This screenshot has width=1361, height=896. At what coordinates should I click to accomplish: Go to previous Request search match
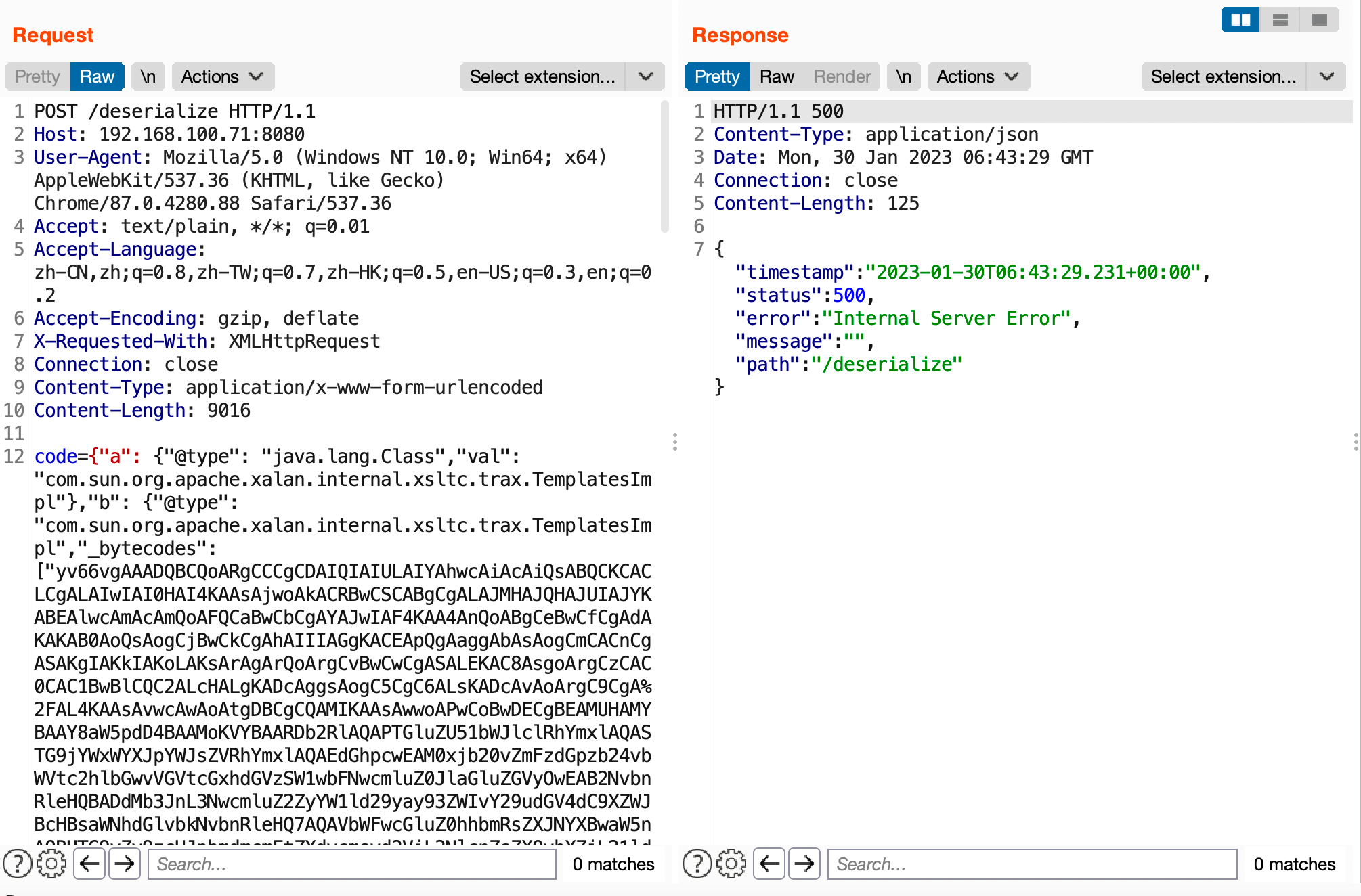(x=89, y=864)
